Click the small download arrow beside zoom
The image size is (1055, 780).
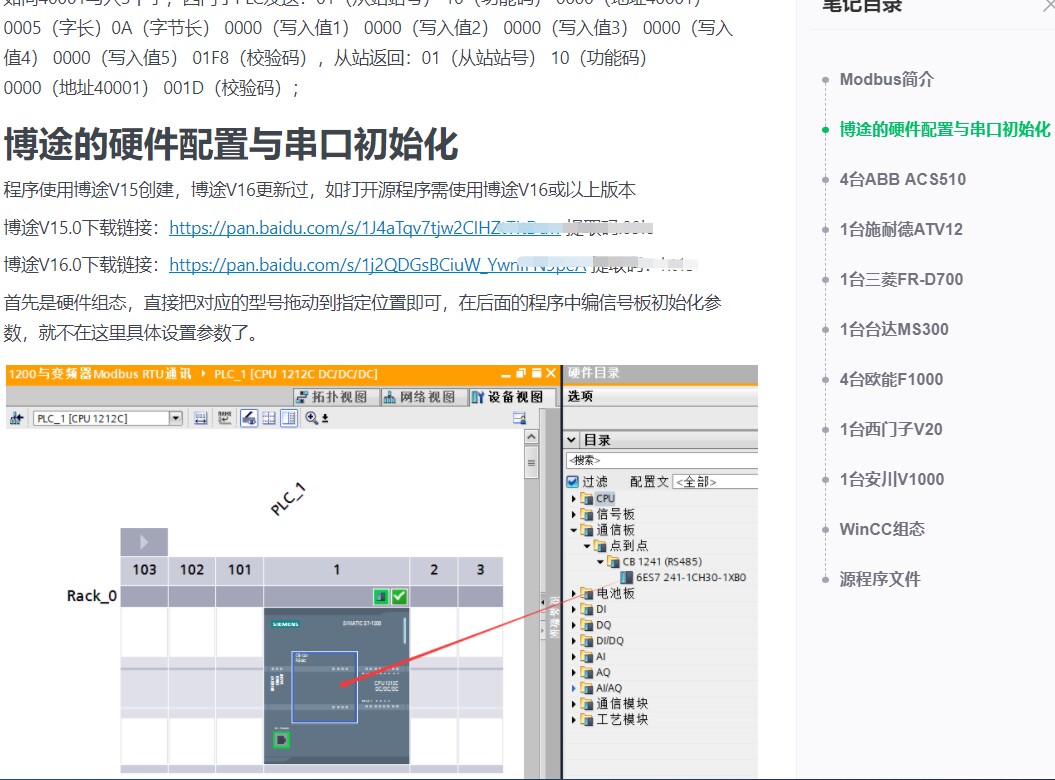(325, 419)
